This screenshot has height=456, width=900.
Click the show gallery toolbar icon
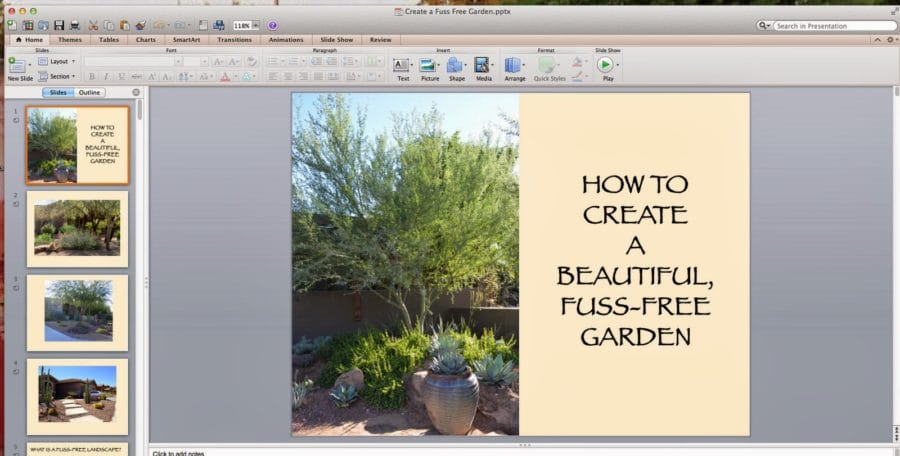point(203,25)
